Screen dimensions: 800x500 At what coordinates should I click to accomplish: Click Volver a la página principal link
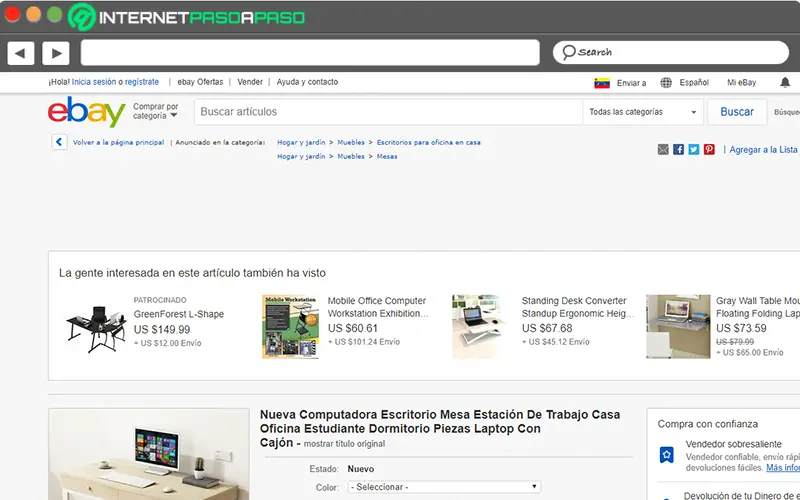coord(118,142)
